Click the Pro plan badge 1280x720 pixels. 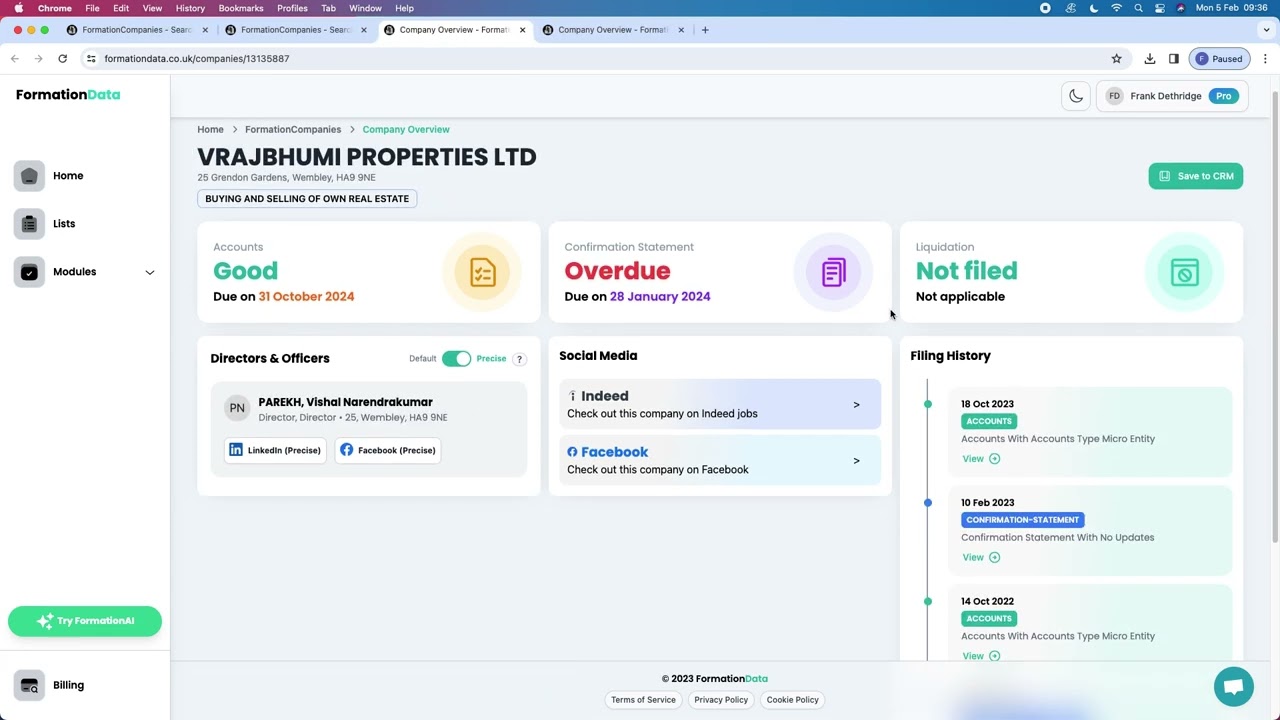click(x=1224, y=96)
